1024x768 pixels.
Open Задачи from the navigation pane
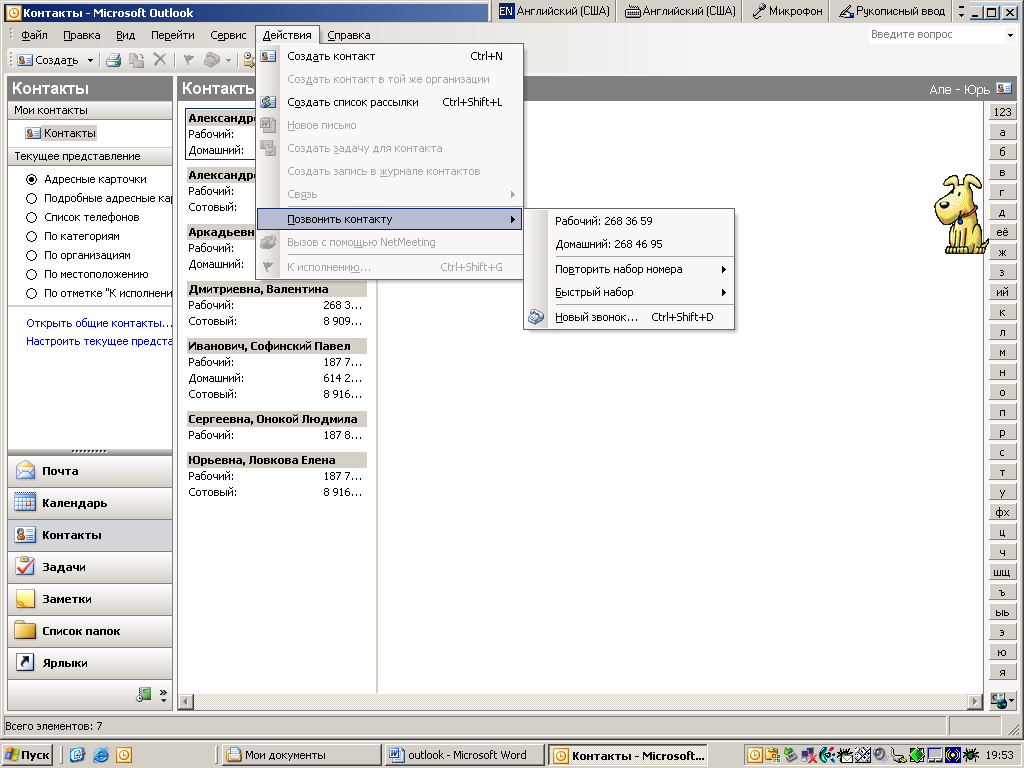point(90,567)
